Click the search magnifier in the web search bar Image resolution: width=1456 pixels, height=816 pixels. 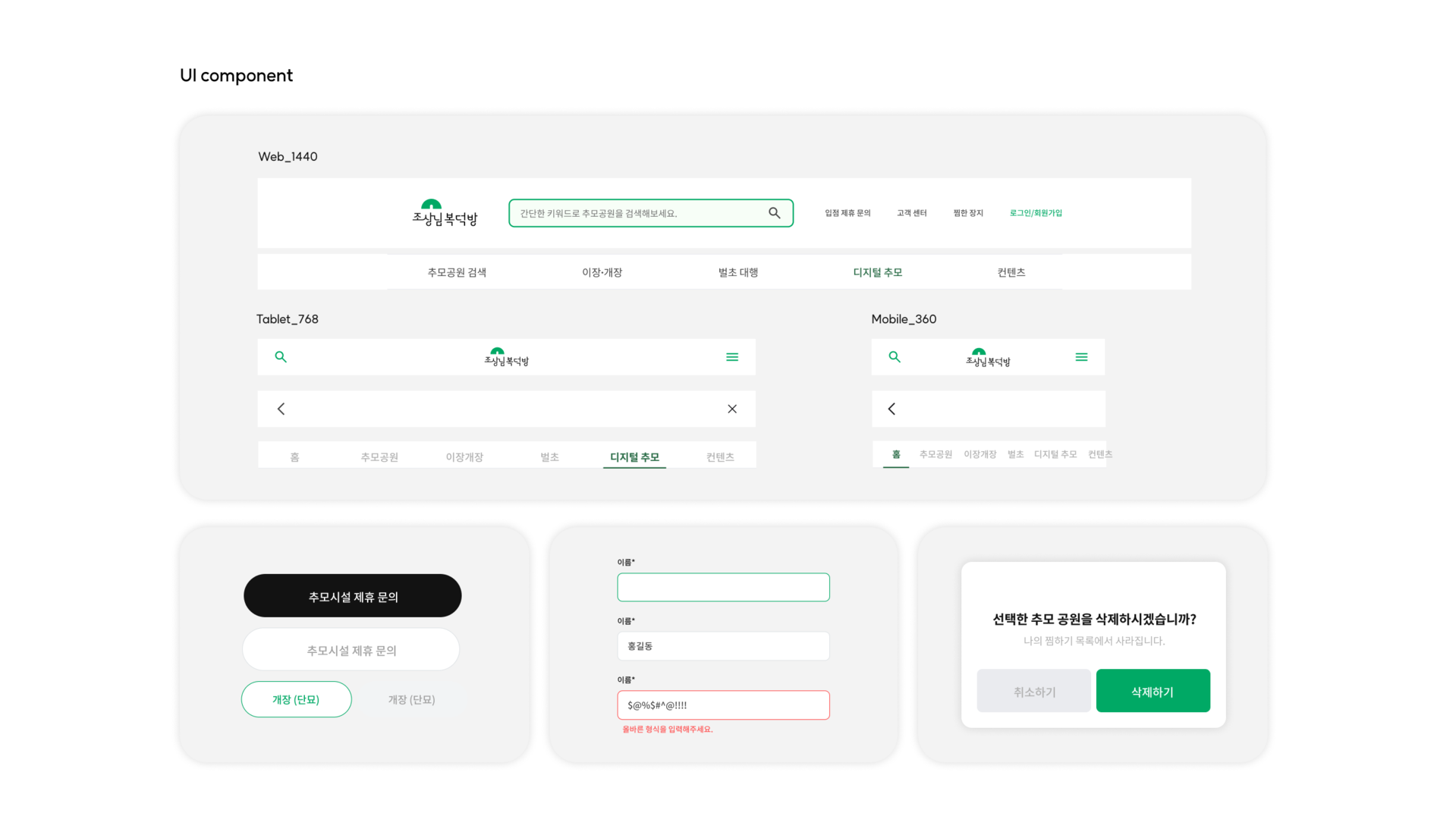(774, 213)
